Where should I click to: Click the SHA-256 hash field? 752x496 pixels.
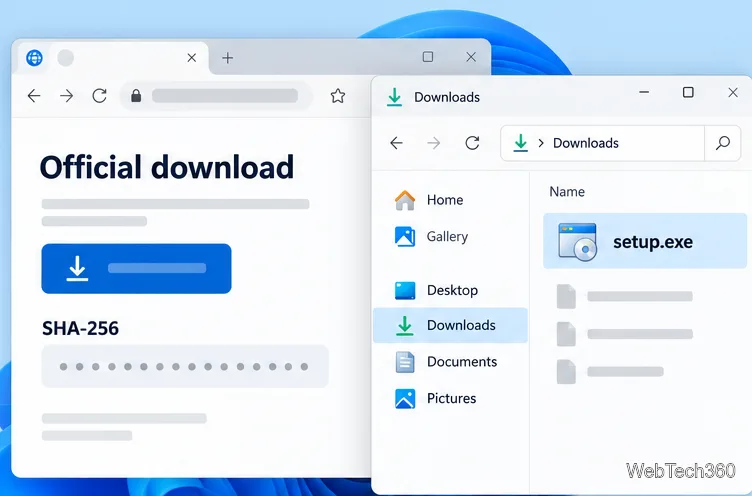click(x=185, y=366)
